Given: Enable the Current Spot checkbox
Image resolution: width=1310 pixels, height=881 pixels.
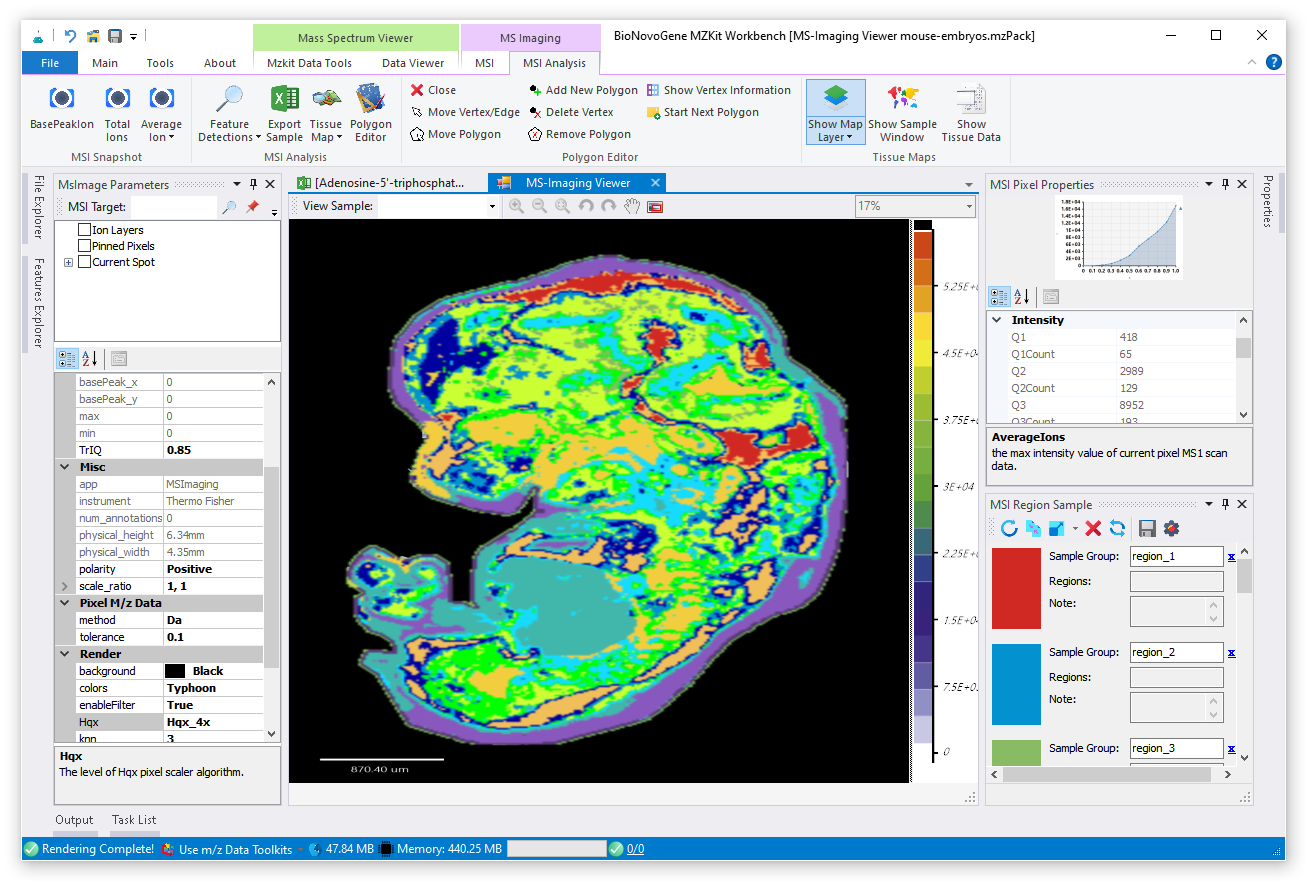Looking at the screenshot, I should 85,262.
